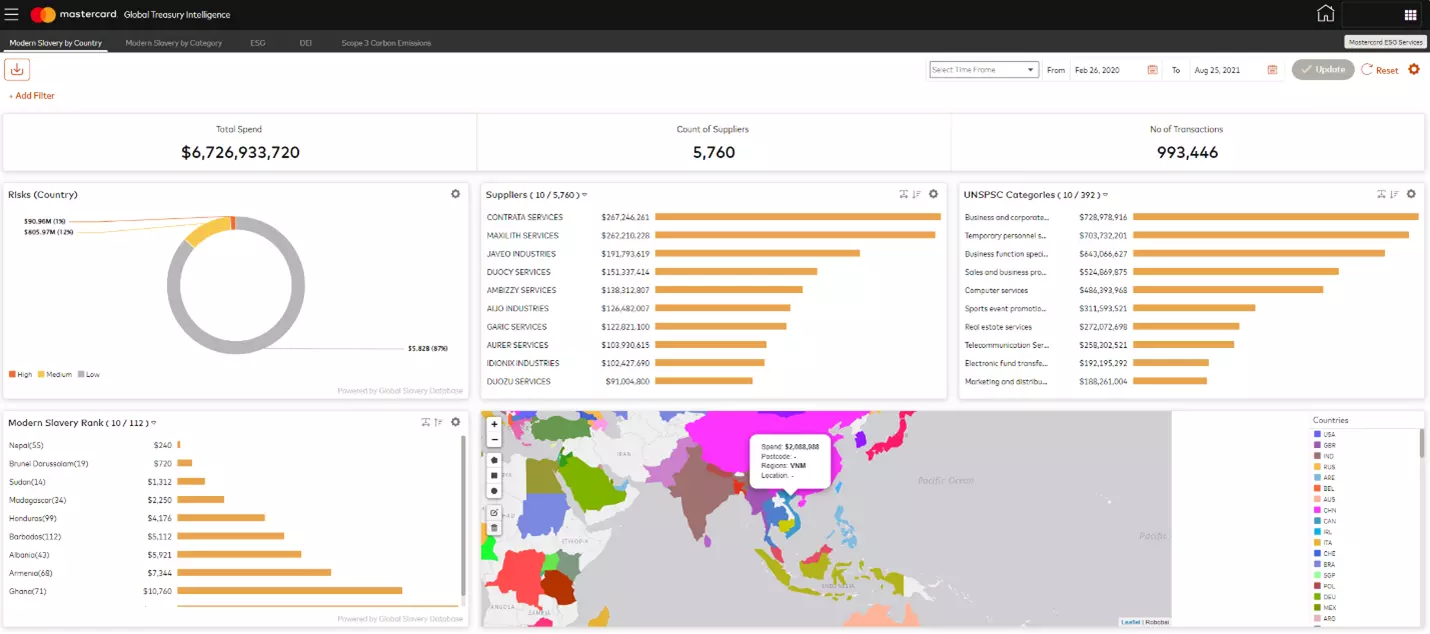Click the IND color swatch in legend
This screenshot has width=1430, height=634.
(1318, 456)
